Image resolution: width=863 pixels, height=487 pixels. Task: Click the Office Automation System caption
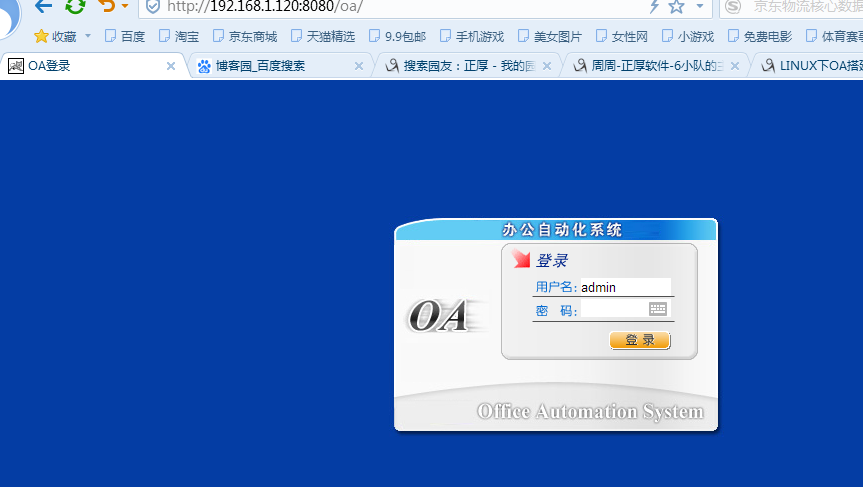pos(590,412)
